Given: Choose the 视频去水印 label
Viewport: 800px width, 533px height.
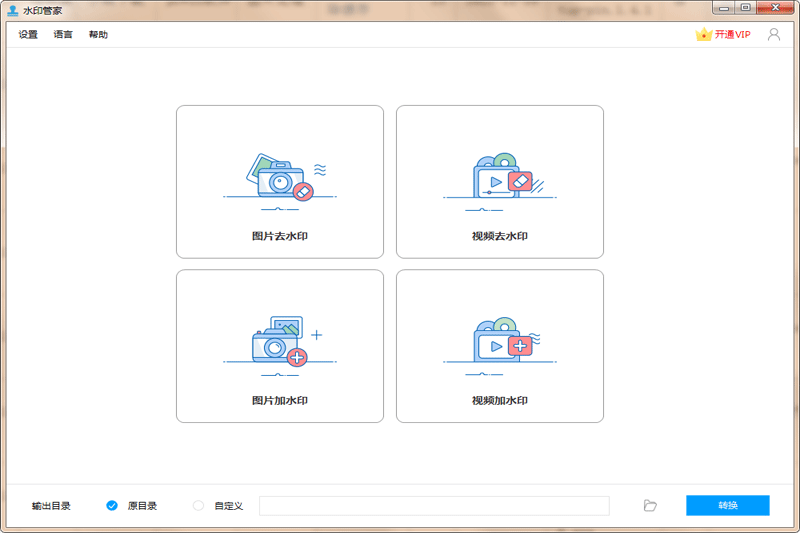Looking at the screenshot, I should click(500, 237).
